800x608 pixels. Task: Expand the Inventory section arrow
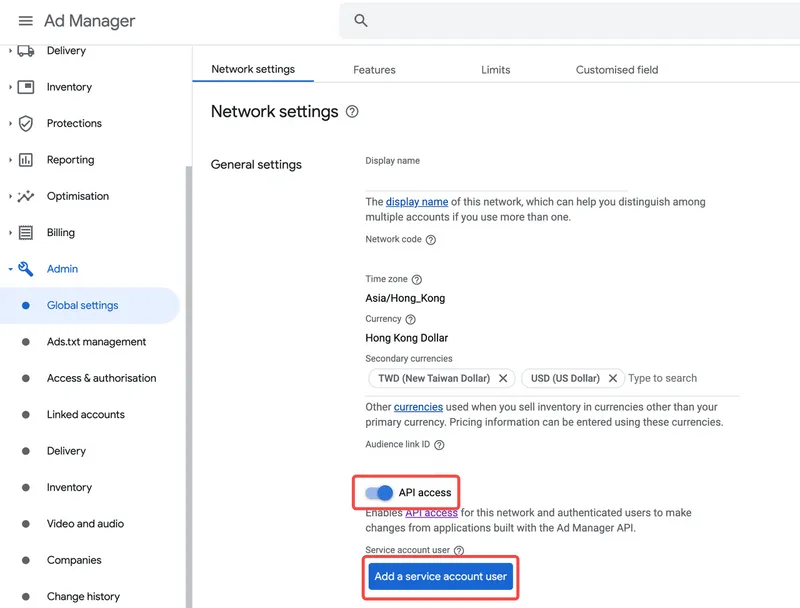pos(10,87)
